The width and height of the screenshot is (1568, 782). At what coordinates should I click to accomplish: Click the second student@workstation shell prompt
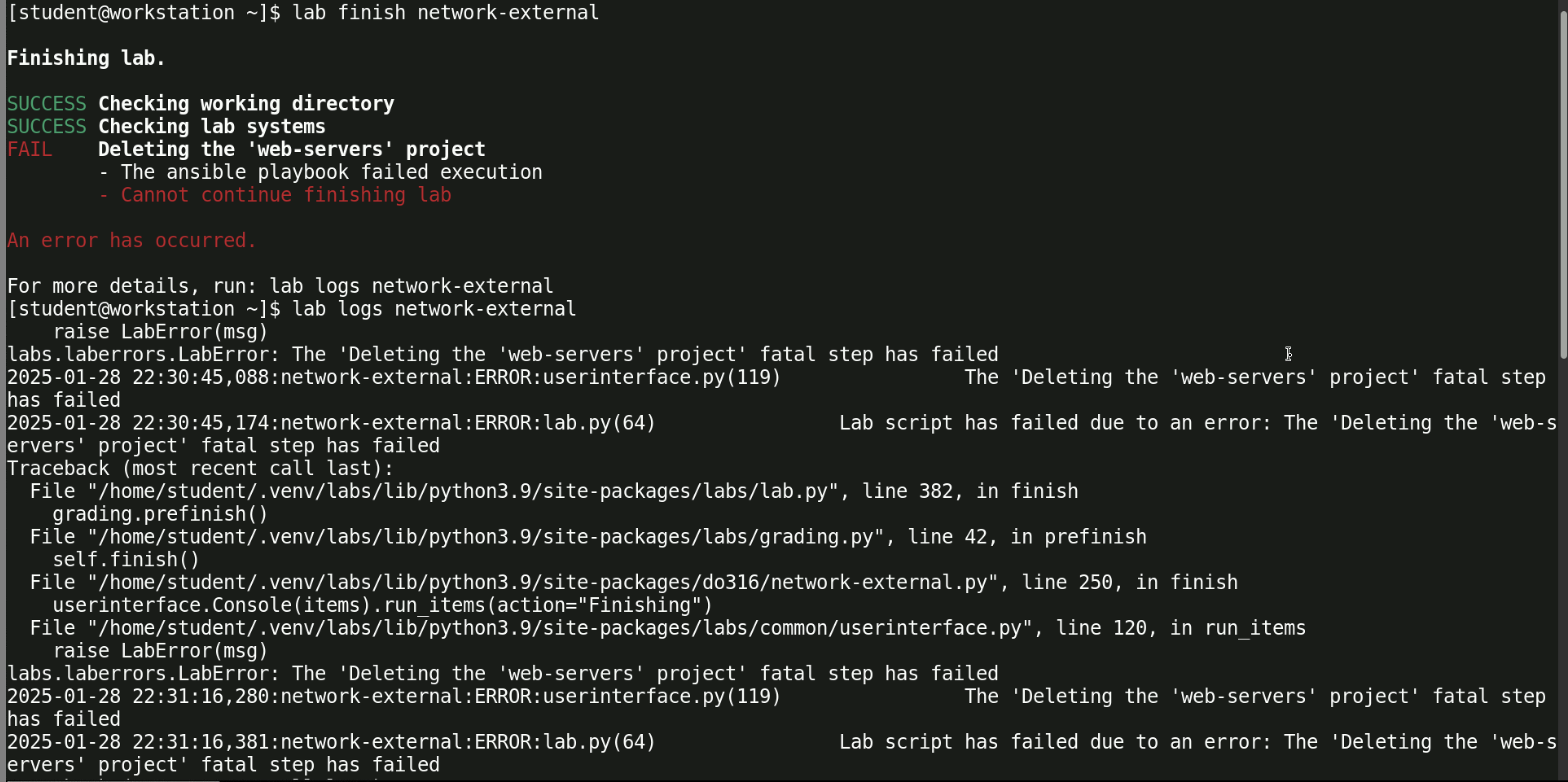[x=144, y=309]
